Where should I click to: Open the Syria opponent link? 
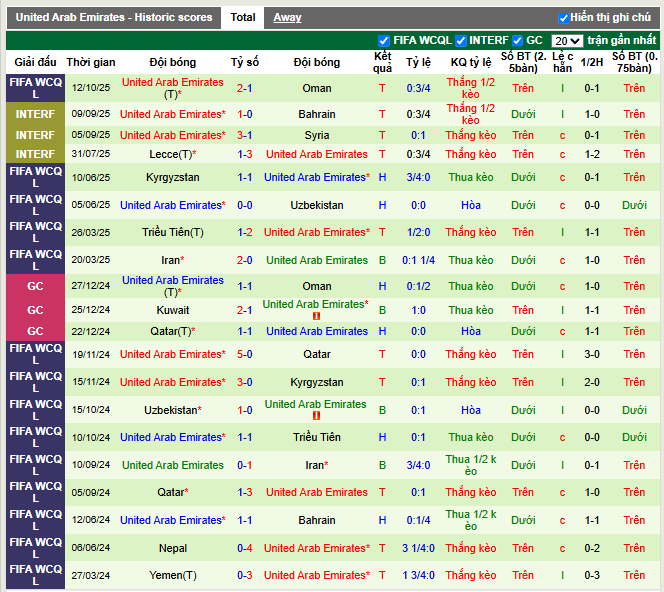point(316,135)
